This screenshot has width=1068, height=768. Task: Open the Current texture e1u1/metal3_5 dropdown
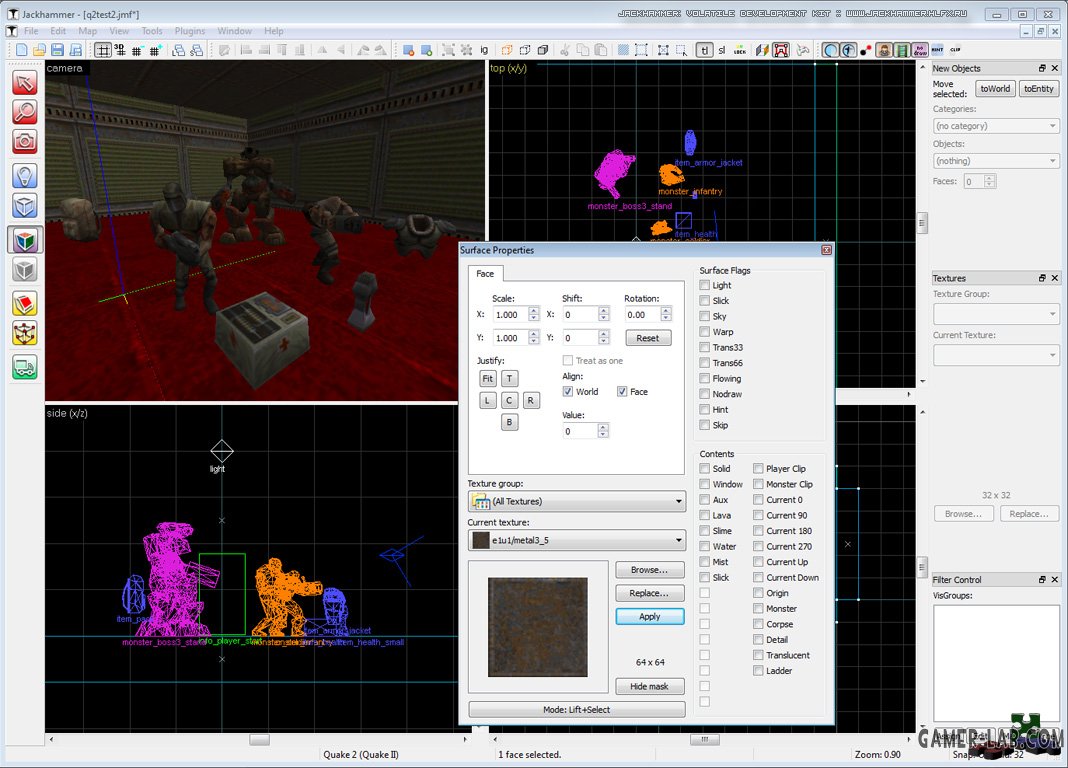coord(577,540)
